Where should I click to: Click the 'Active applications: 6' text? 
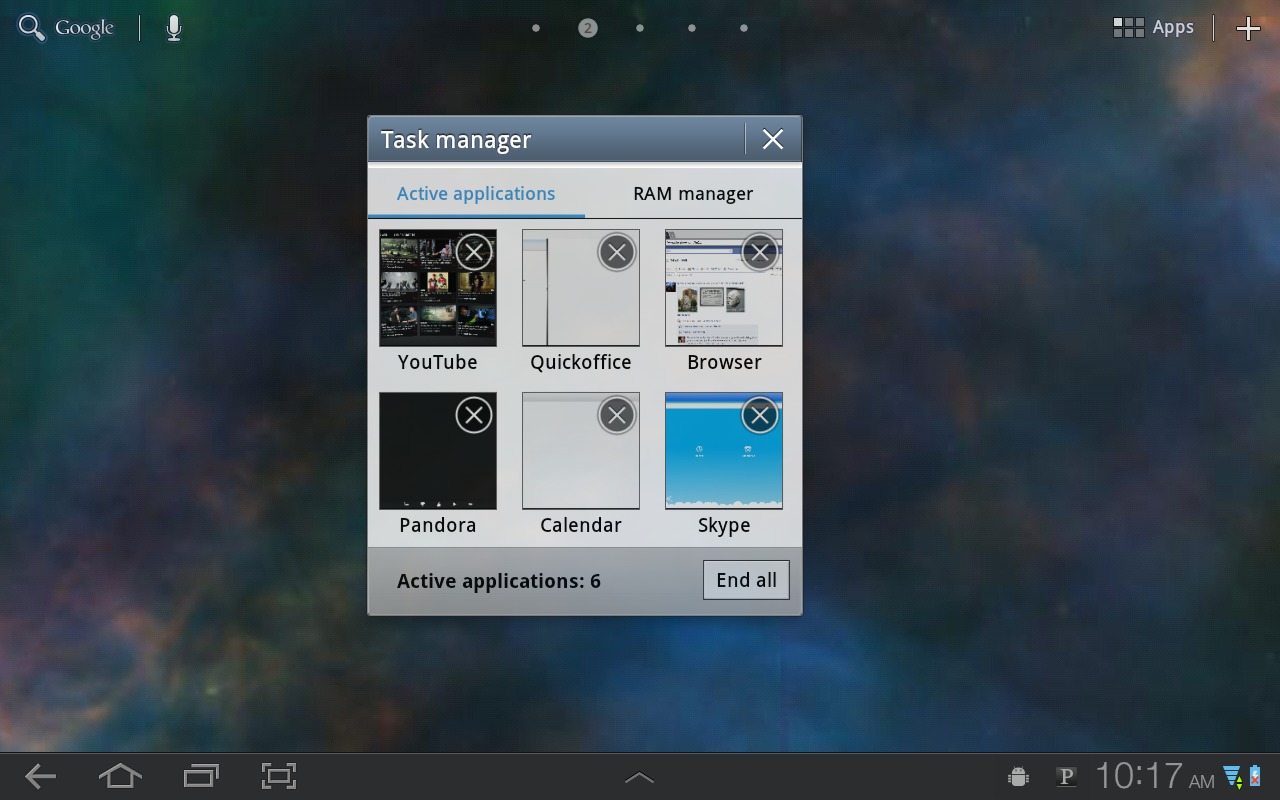(499, 581)
